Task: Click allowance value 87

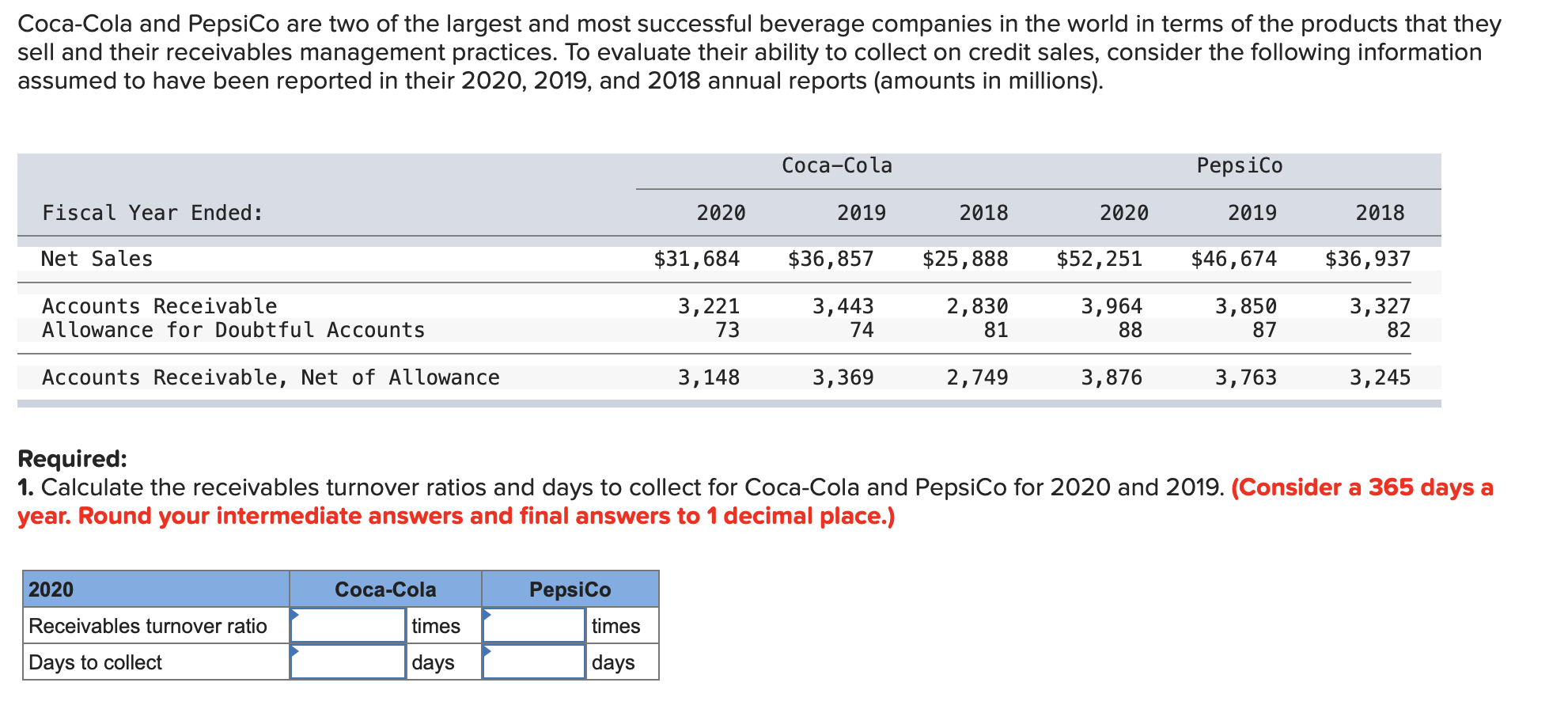Action: click(x=1265, y=330)
